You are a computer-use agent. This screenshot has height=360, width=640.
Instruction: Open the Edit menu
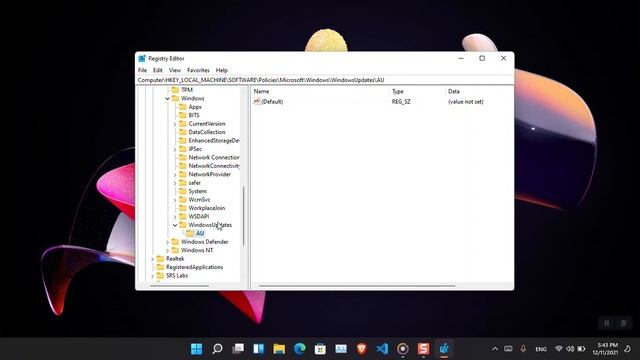[158, 70]
